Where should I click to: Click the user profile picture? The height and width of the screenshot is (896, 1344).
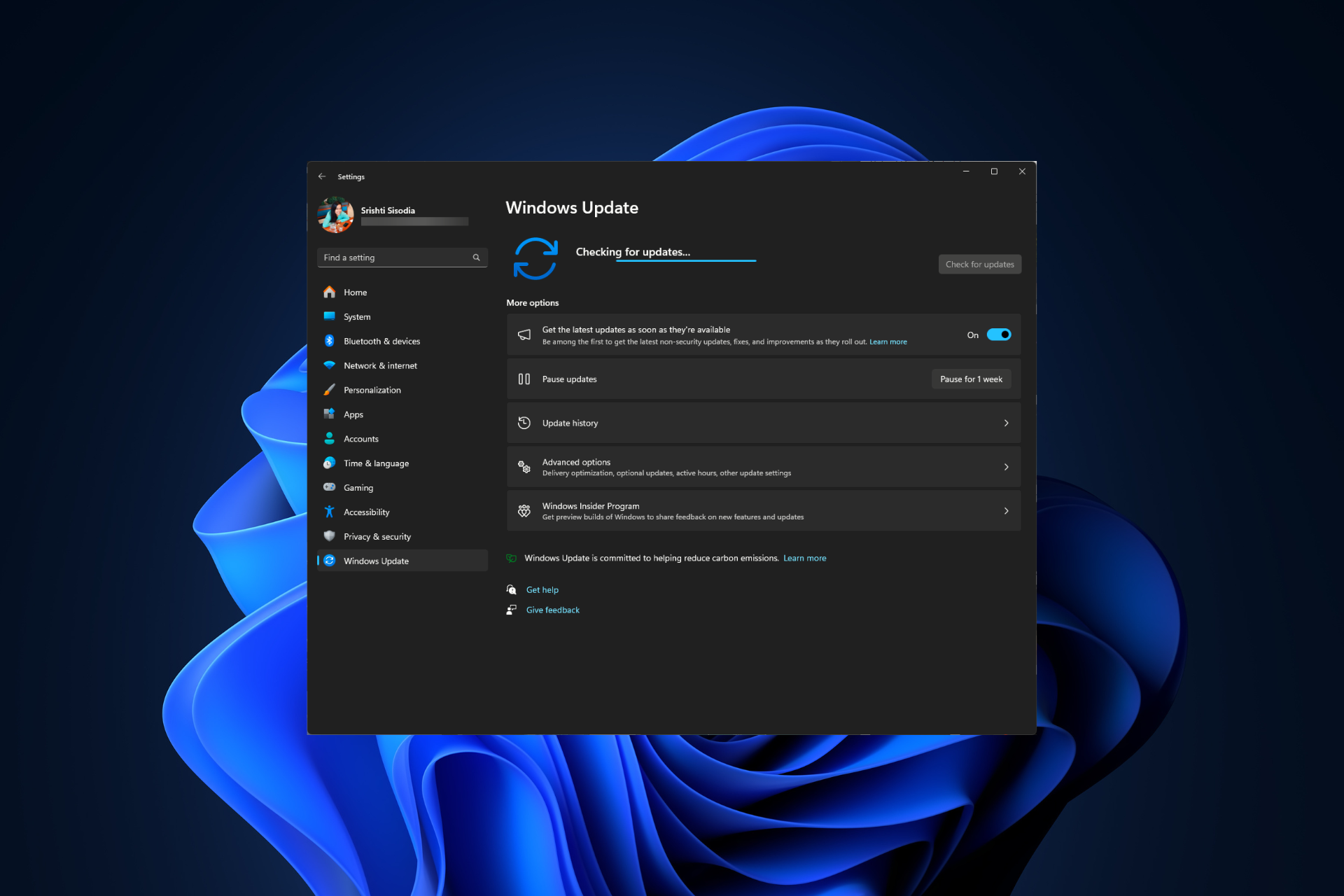click(335, 214)
